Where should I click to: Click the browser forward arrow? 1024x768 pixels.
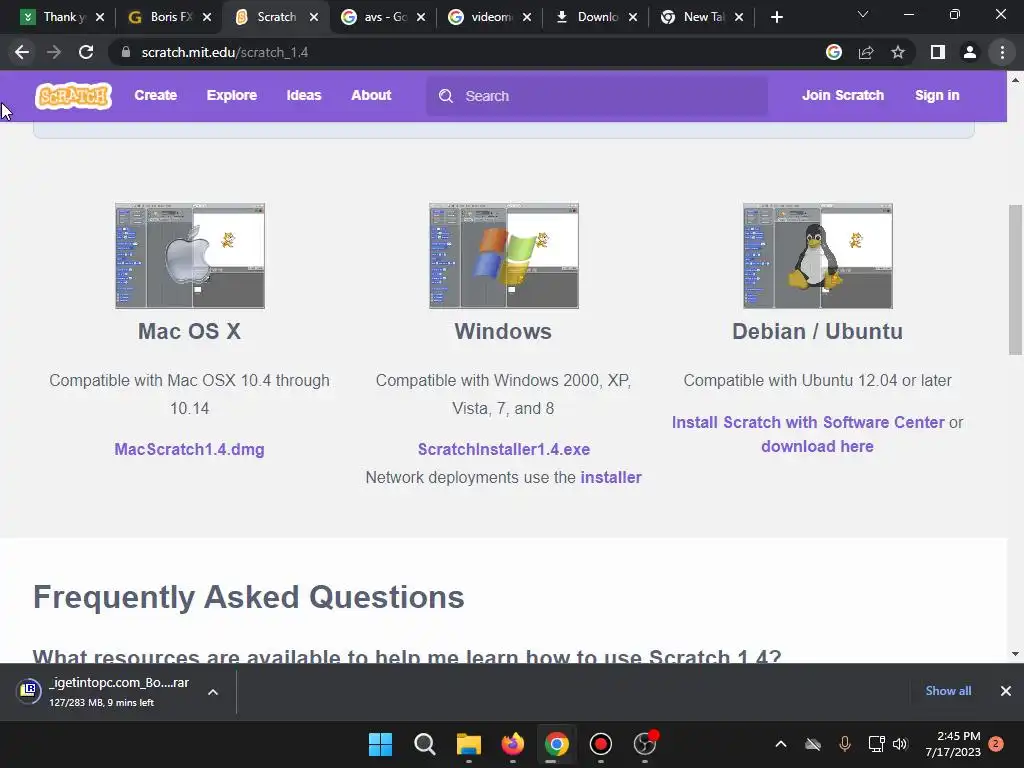click(x=54, y=52)
